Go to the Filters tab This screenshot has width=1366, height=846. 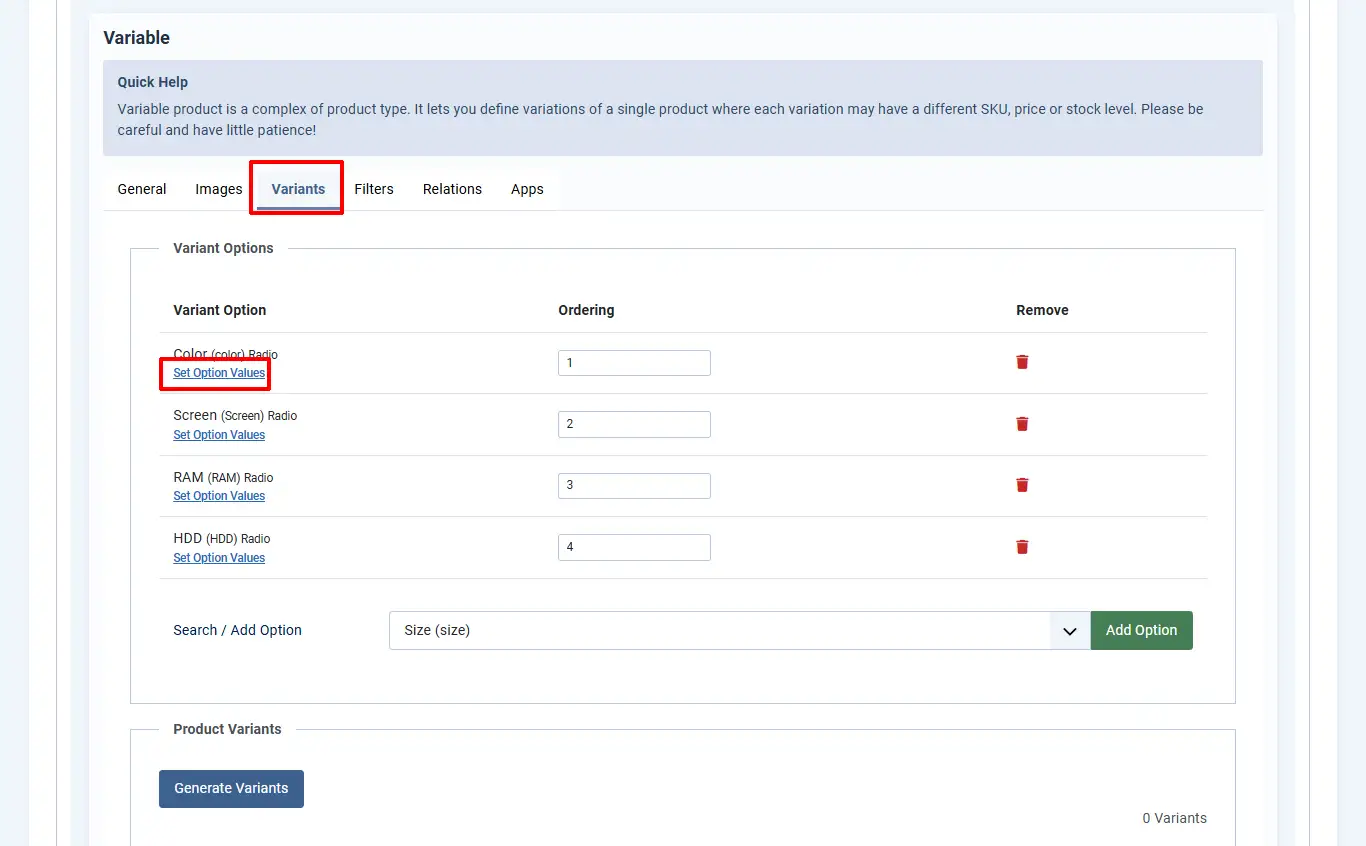(374, 189)
